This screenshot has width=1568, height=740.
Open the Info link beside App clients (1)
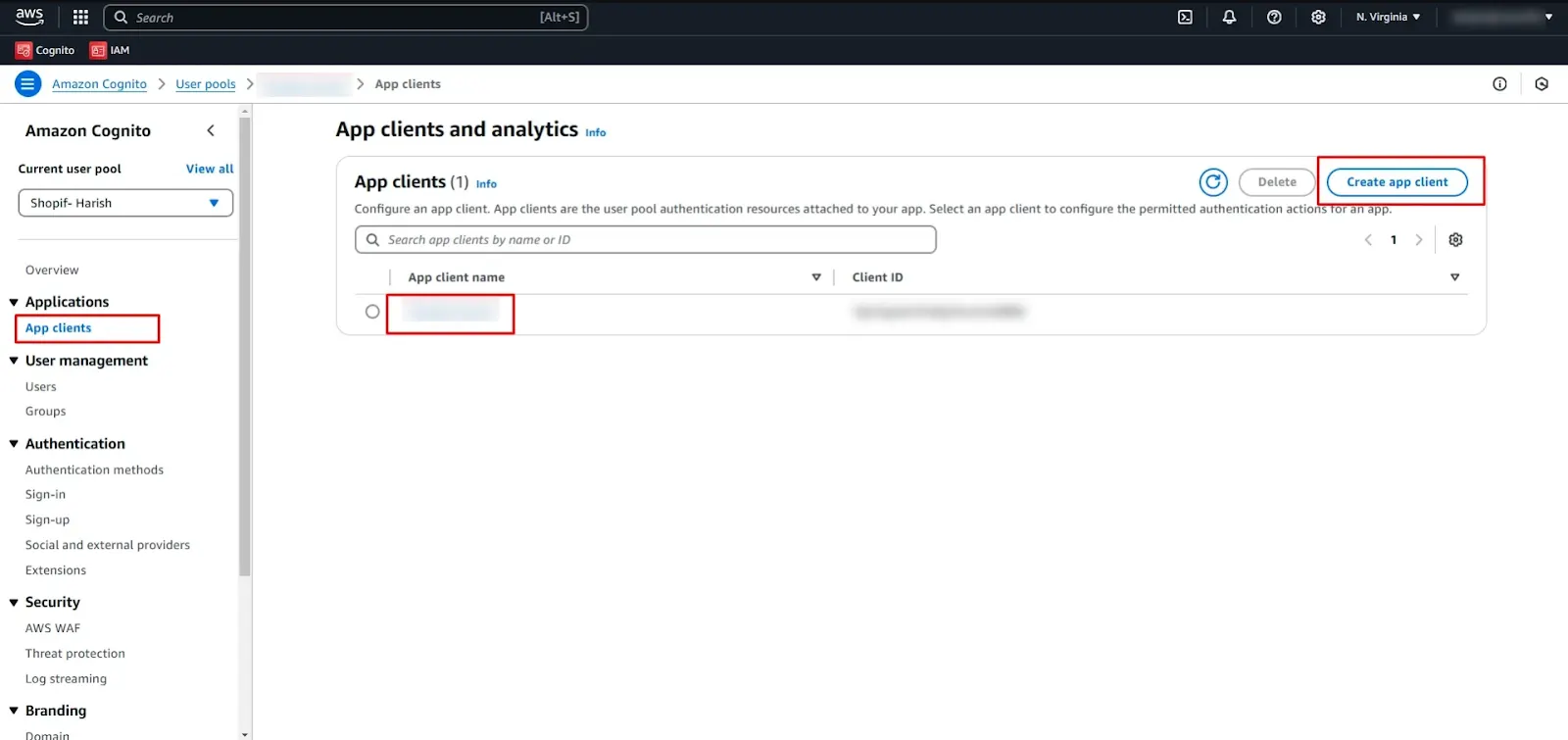click(486, 184)
